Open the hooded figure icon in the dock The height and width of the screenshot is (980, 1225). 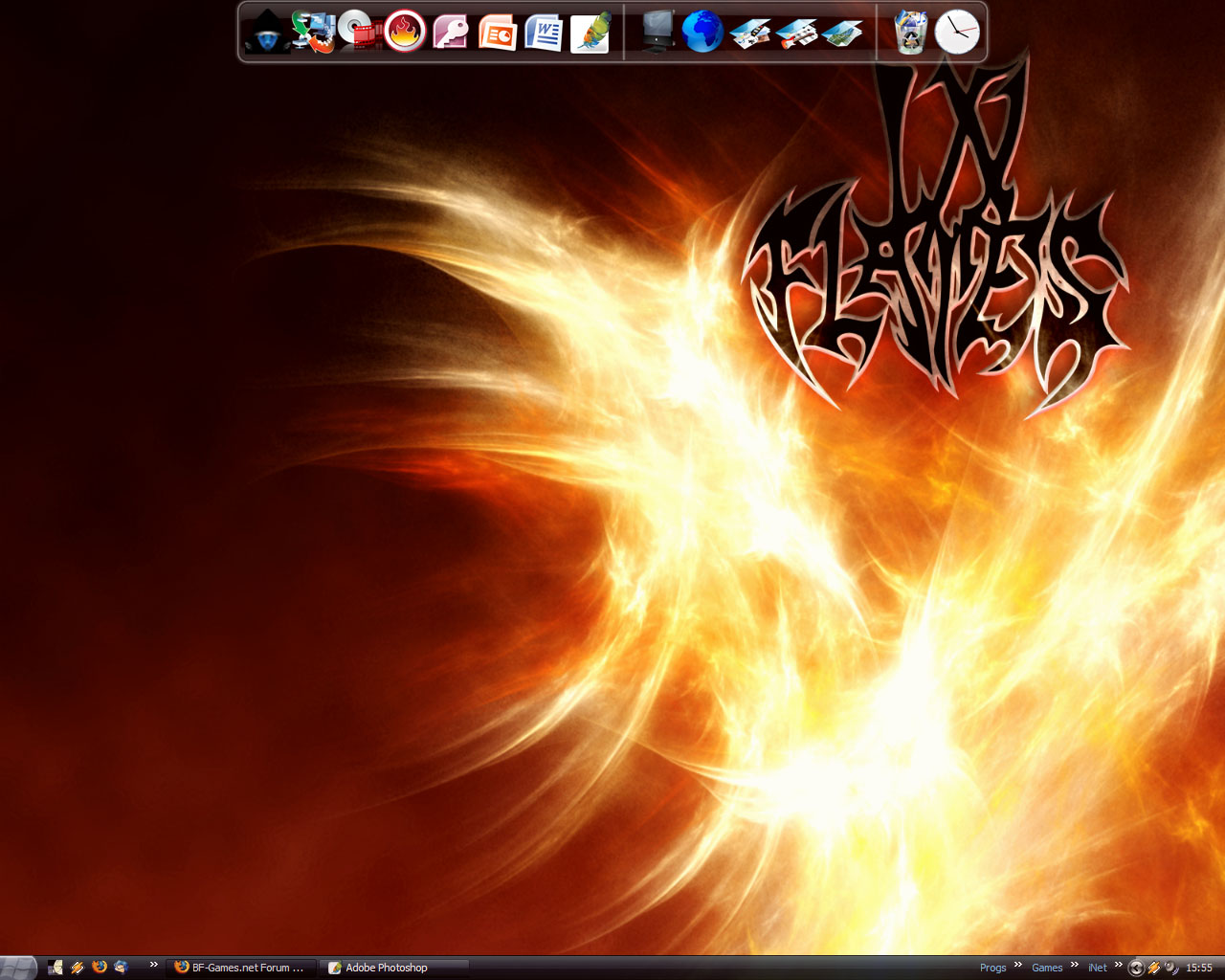pos(265,33)
